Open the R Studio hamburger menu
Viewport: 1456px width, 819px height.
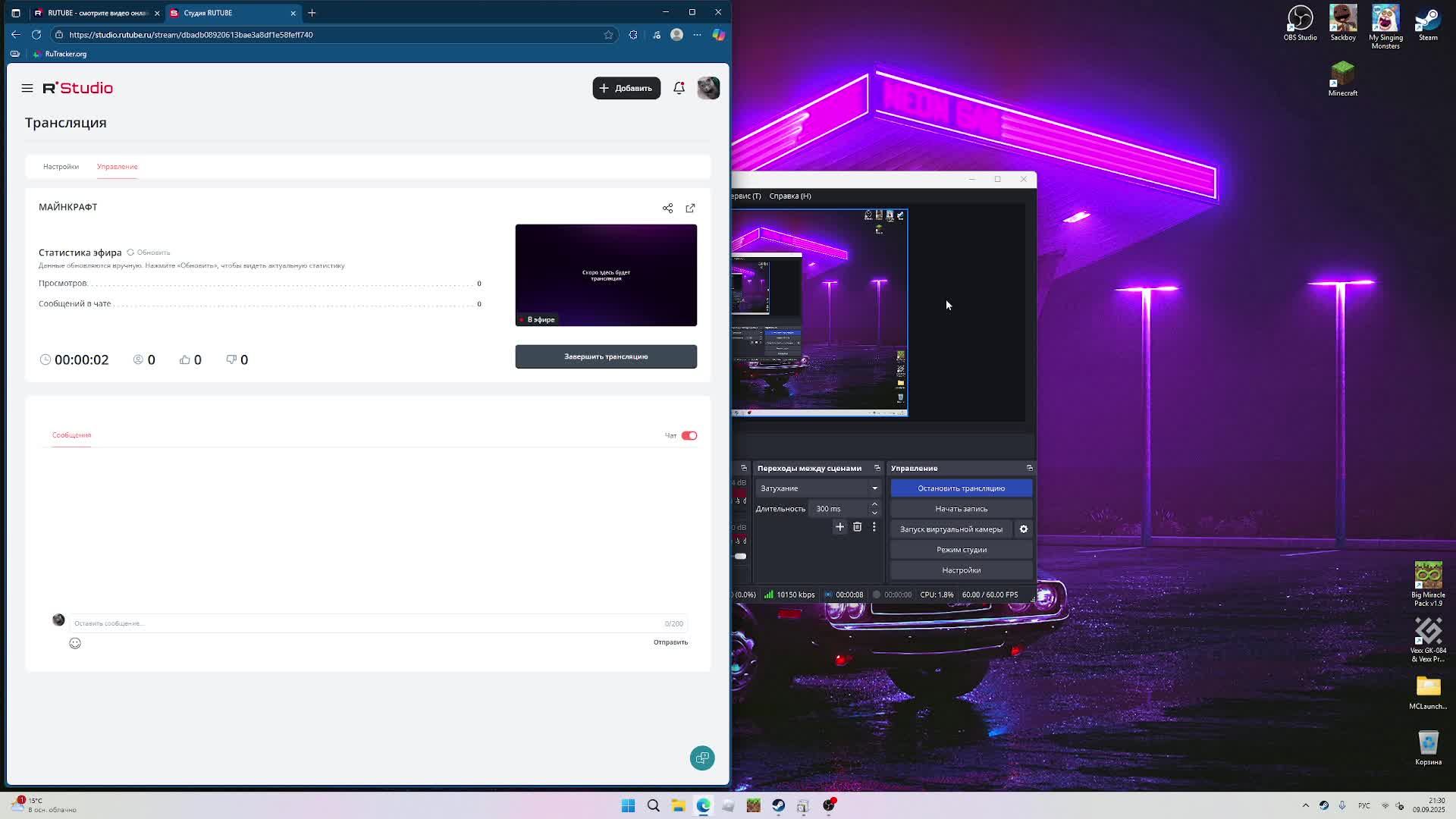point(27,89)
